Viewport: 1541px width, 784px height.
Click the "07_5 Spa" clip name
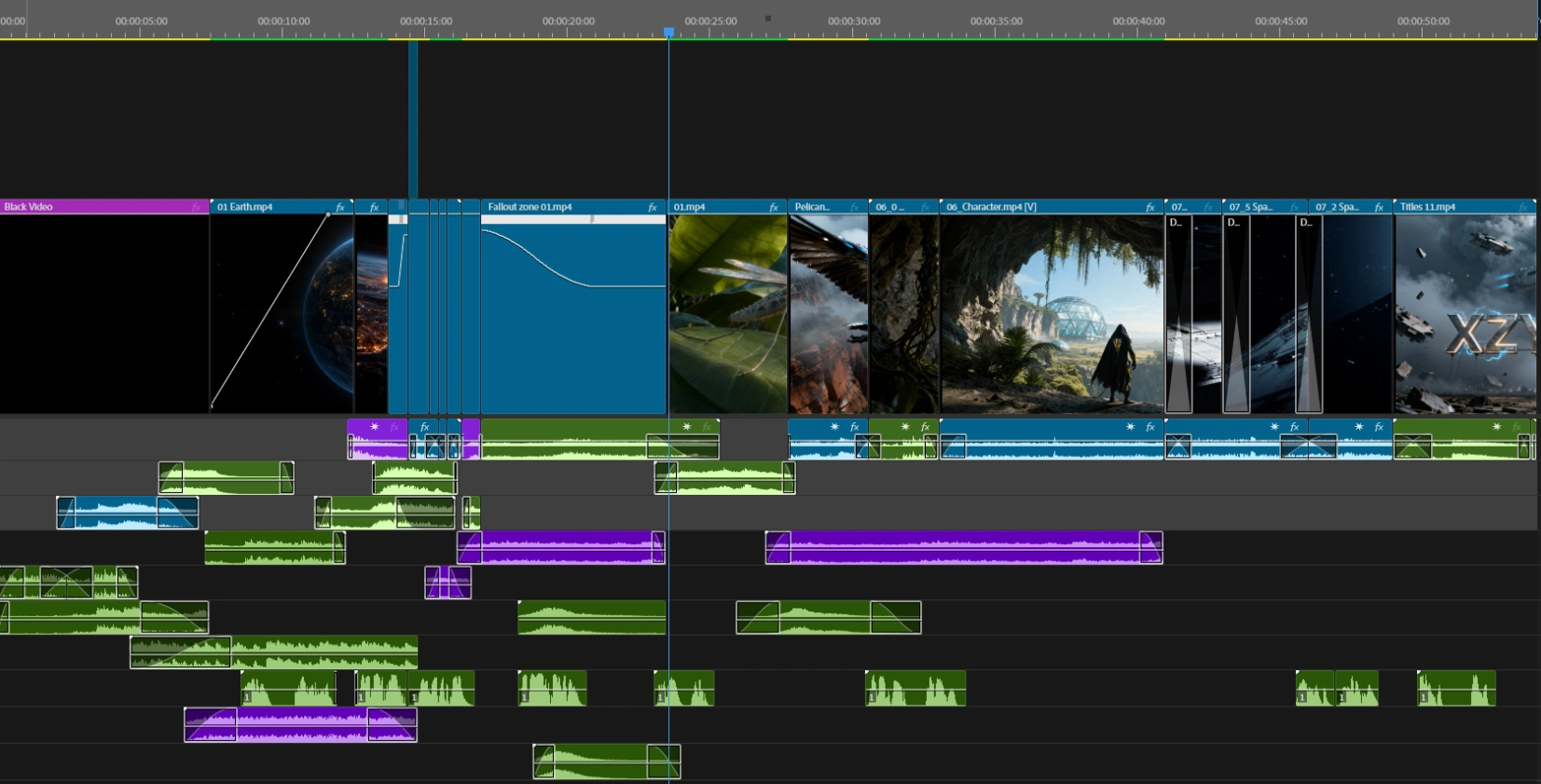click(x=1250, y=207)
